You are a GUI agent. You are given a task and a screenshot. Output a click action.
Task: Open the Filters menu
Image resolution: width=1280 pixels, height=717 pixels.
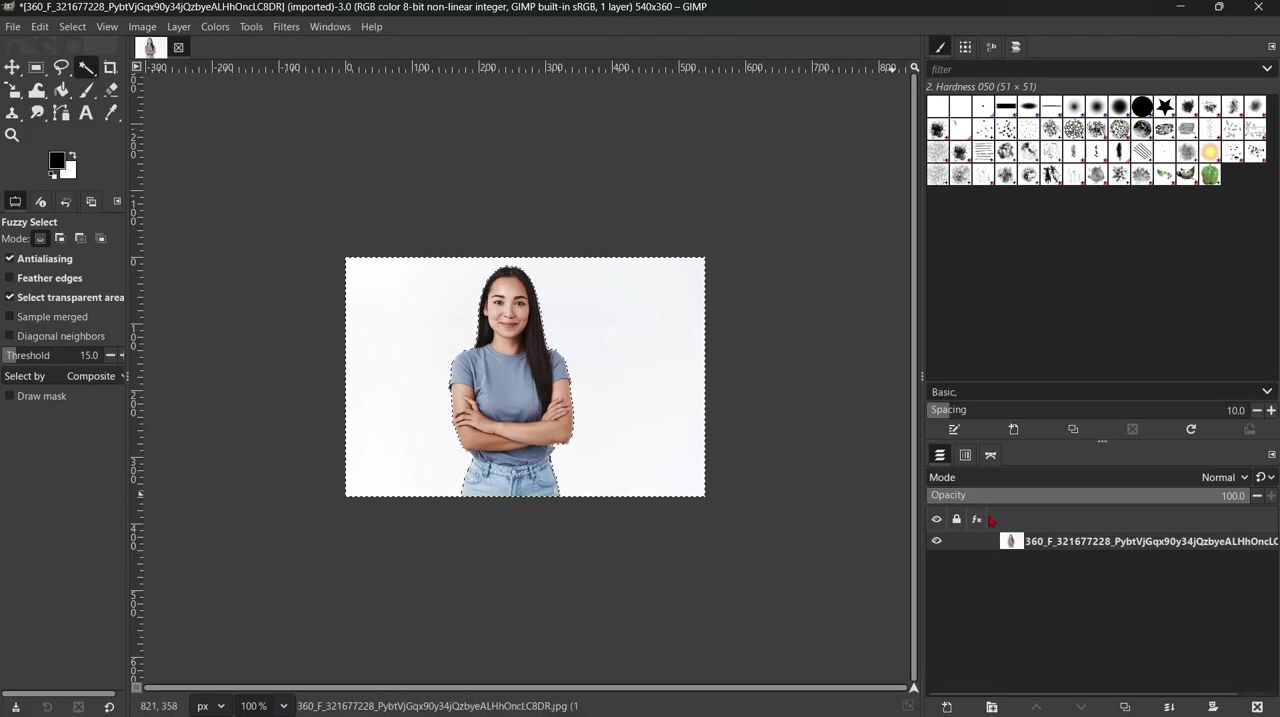tap(286, 27)
